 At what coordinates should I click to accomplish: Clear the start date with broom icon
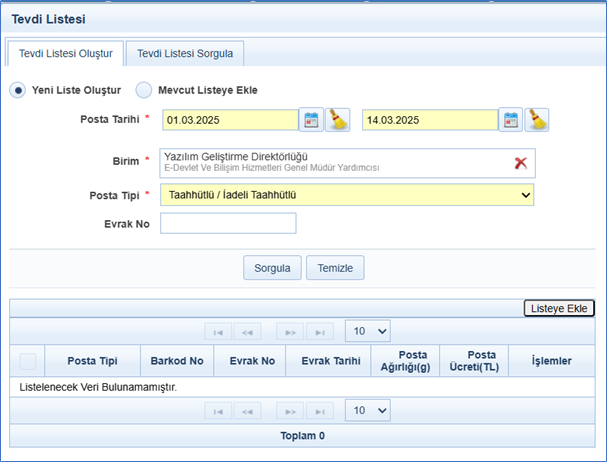337,120
